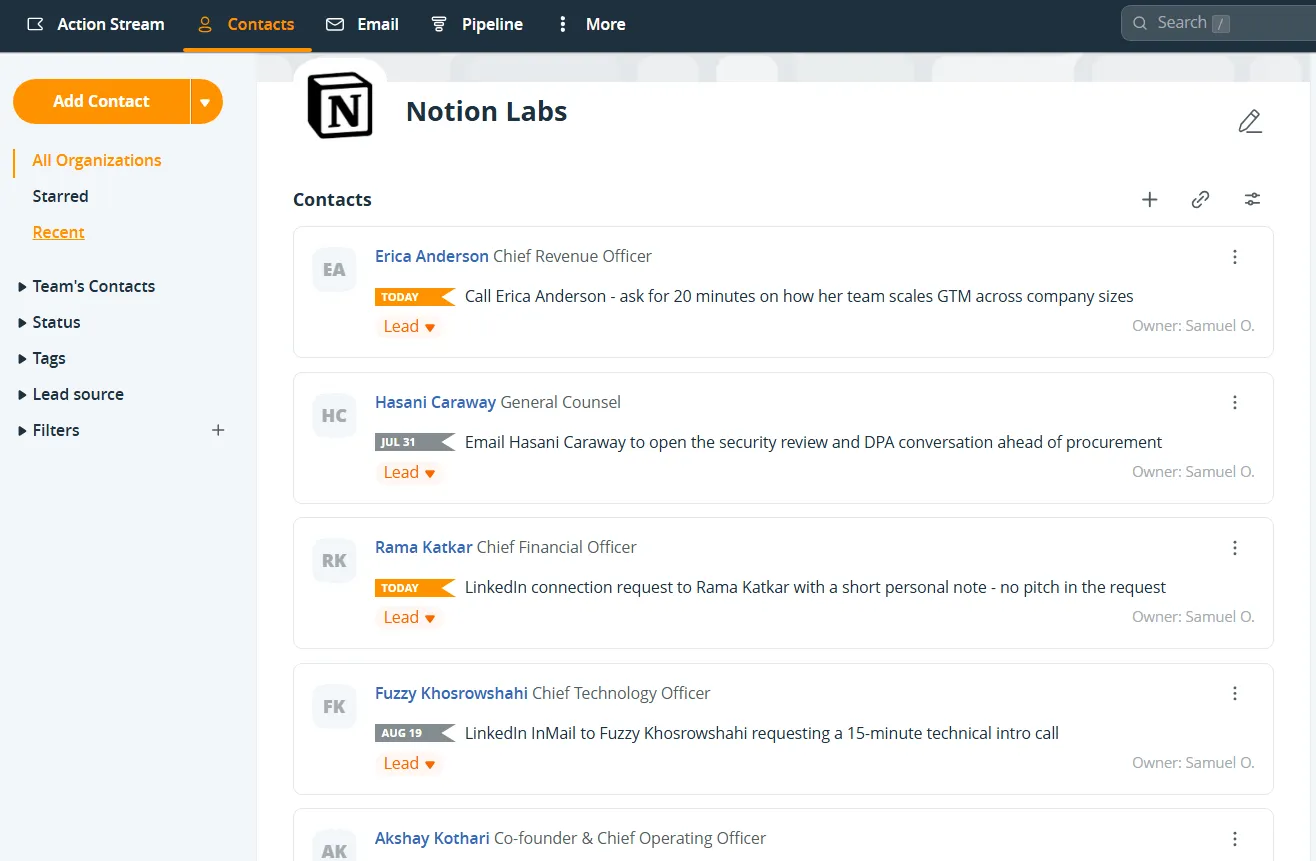
Task: Click Owner: Samuel O. on Erica Anderson's card
Action: 1193,326
